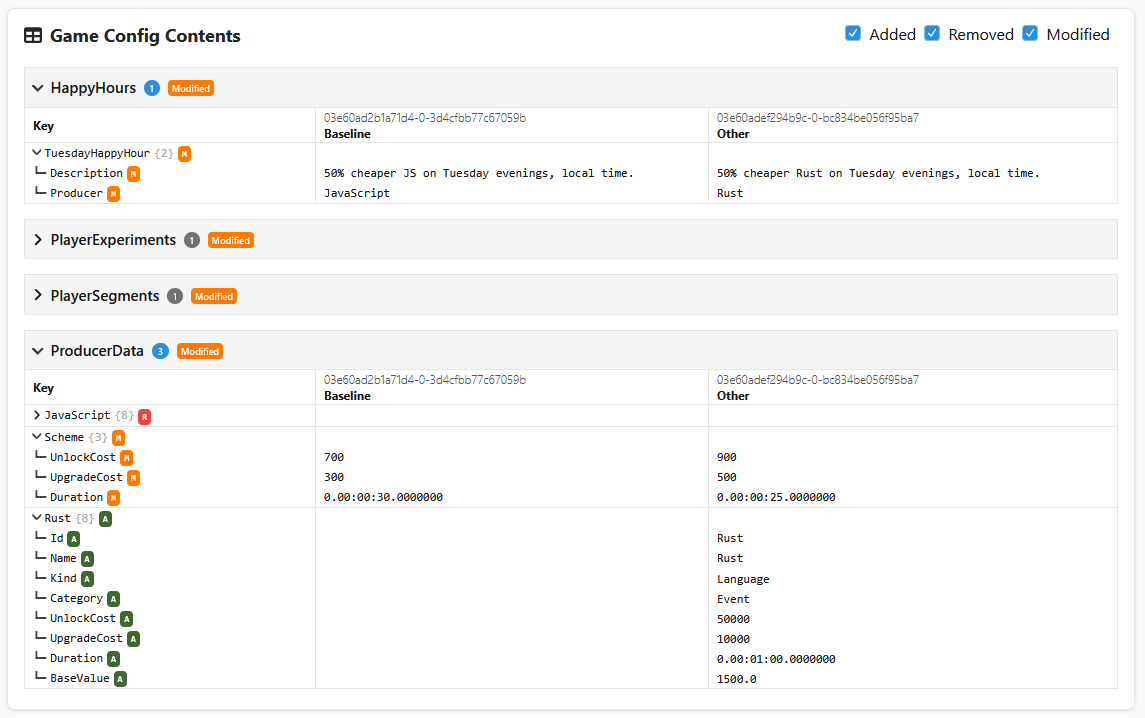Click the baseline value 'JavaScript'

(357, 193)
